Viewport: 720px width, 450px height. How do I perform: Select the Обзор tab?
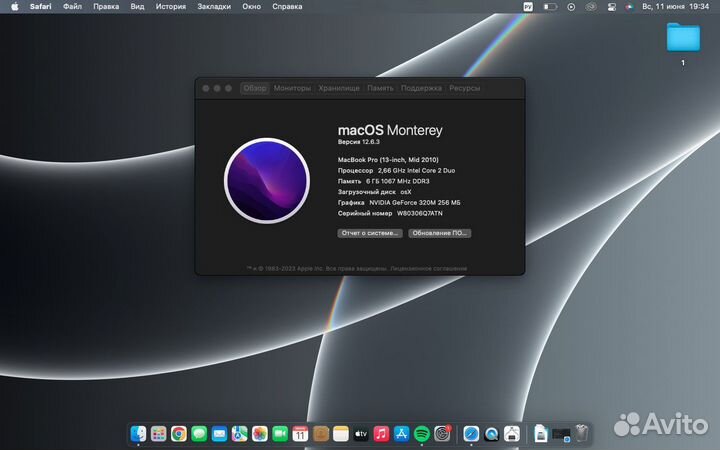click(255, 88)
